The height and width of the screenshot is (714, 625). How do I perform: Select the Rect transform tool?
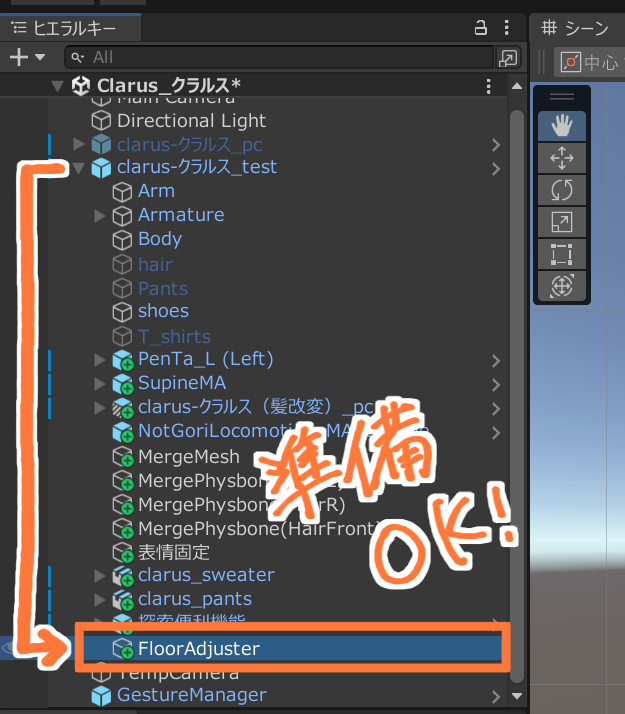click(x=562, y=253)
